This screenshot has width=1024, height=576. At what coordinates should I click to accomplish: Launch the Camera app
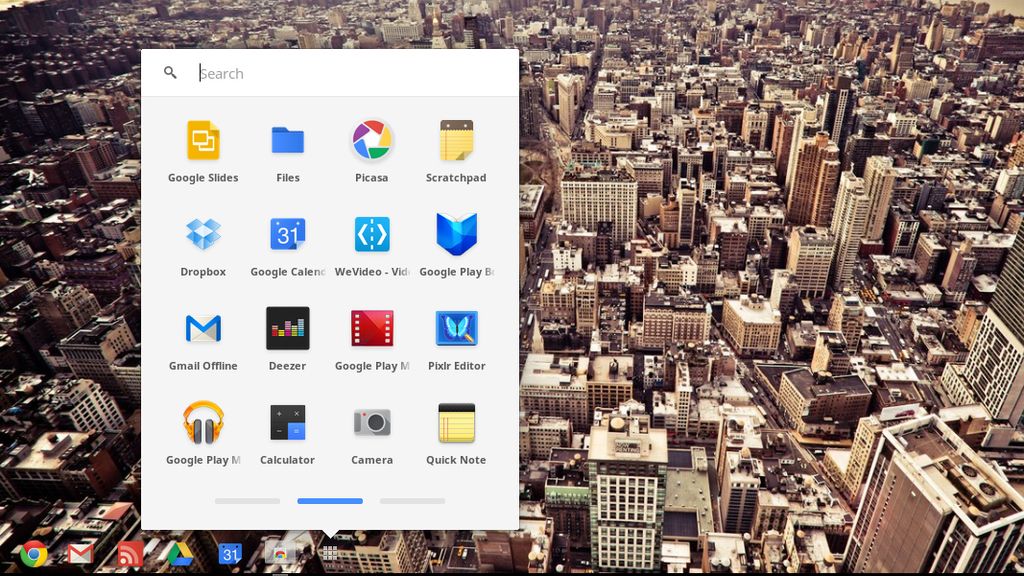click(x=372, y=423)
